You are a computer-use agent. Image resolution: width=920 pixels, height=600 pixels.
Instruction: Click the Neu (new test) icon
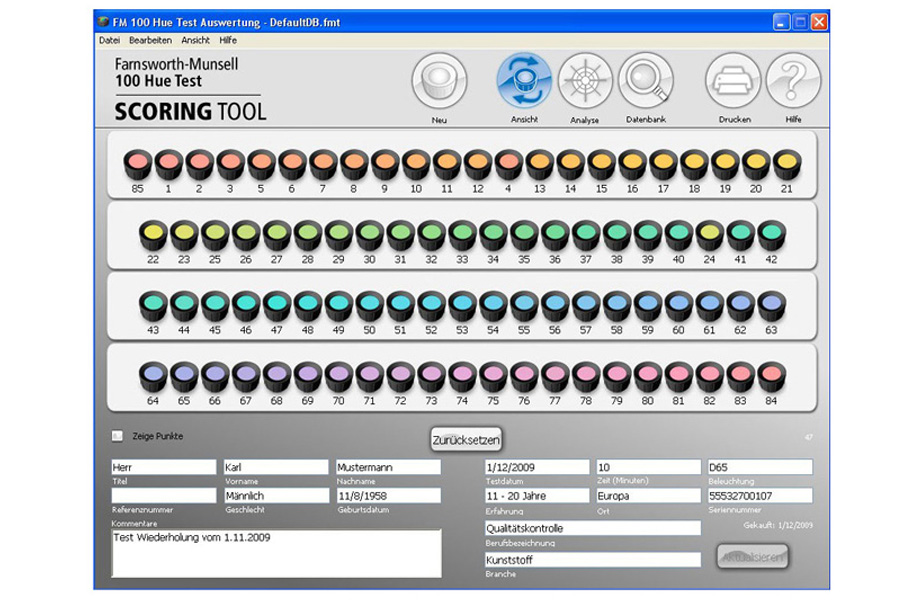[x=438, y=81]
